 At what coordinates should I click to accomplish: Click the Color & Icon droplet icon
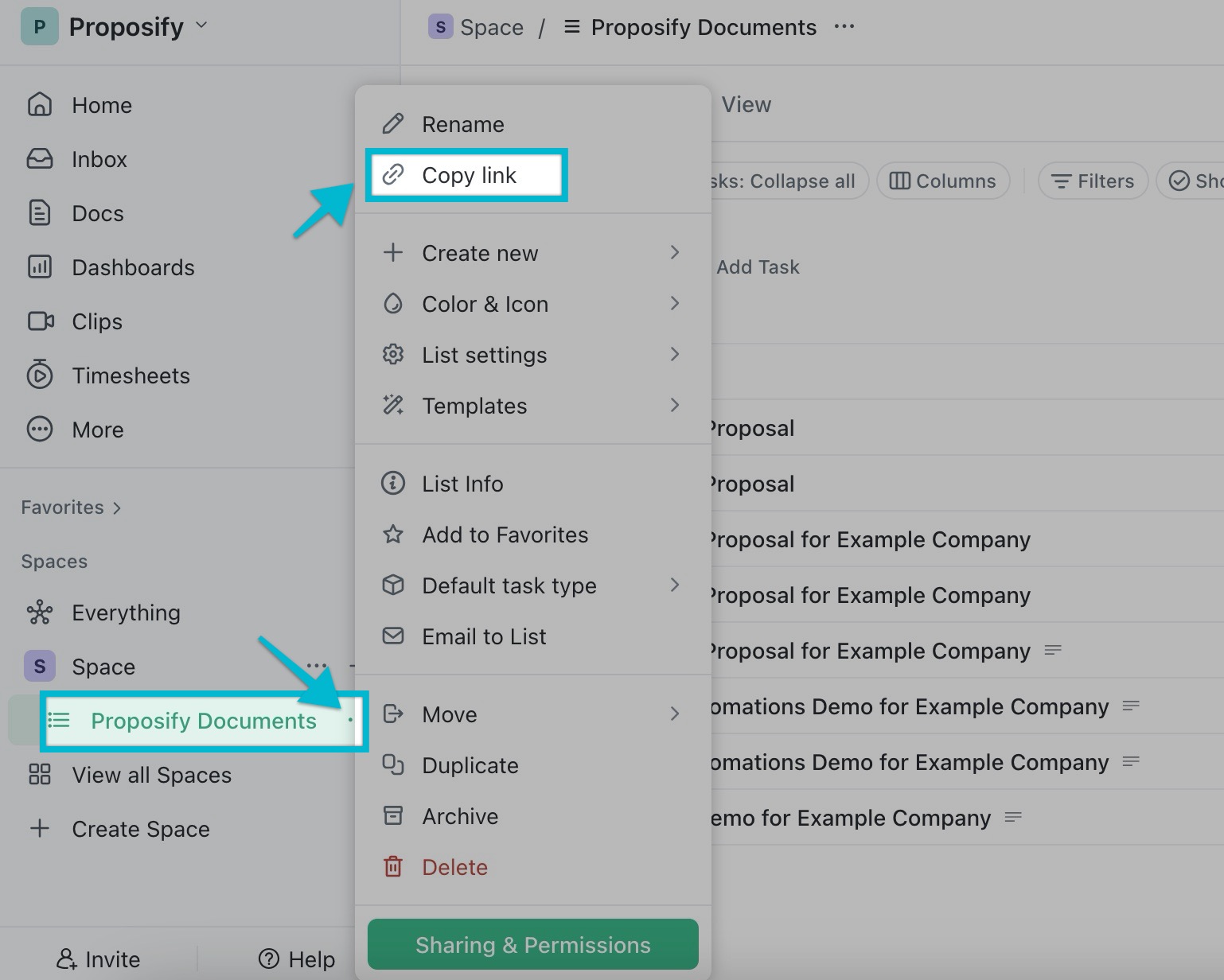click(x=393, y=304)
